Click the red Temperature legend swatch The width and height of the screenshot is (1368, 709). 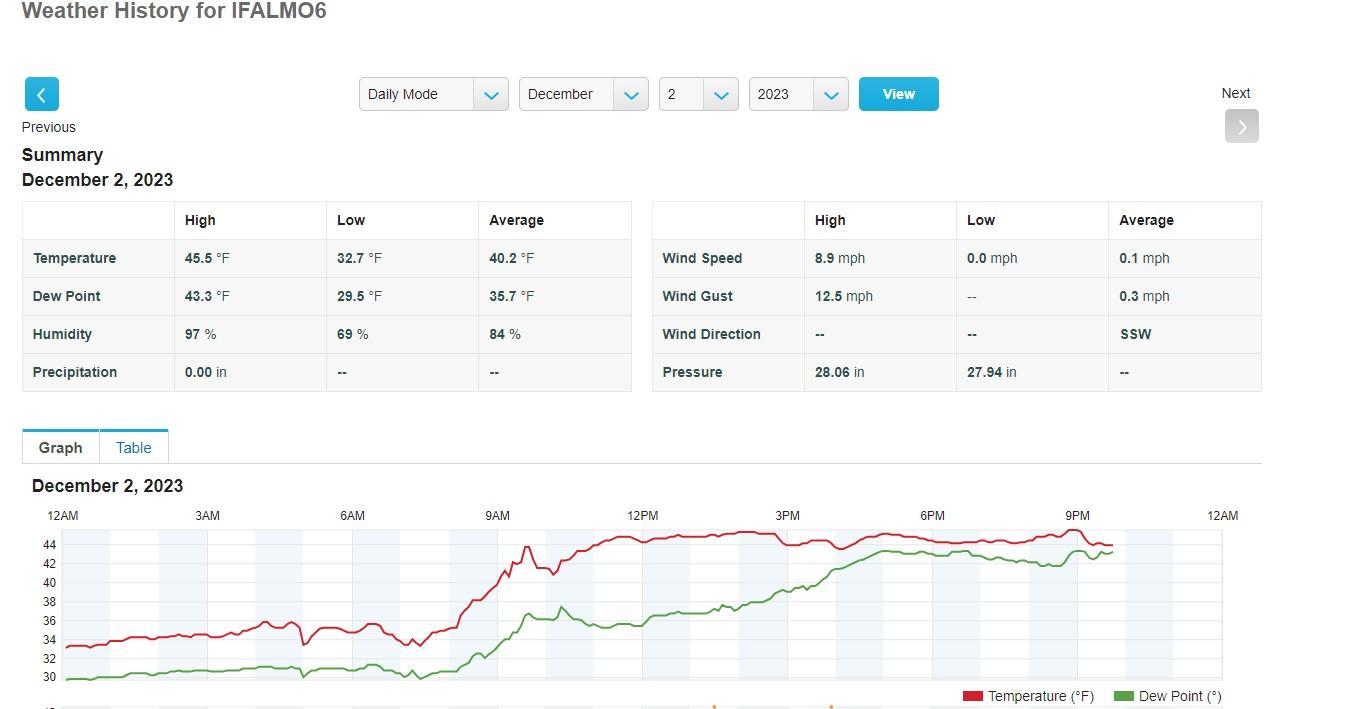point(972,696)
